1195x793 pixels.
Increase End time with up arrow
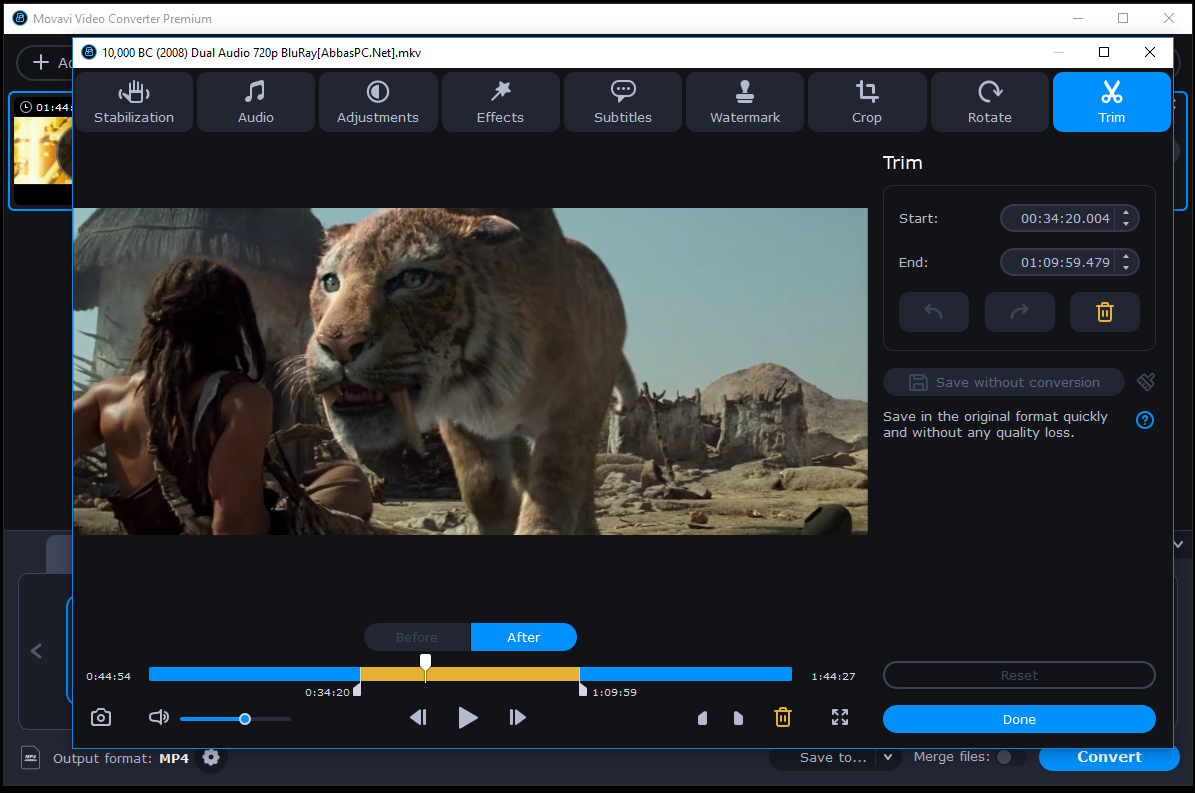[x=1126, y=257]
